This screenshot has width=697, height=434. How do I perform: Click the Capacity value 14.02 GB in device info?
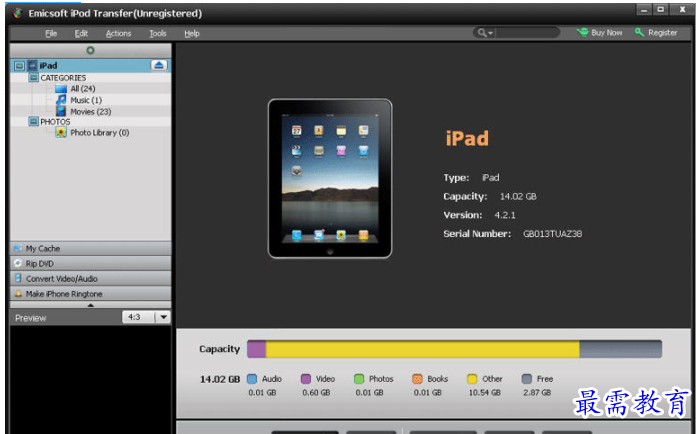point(518,197)
